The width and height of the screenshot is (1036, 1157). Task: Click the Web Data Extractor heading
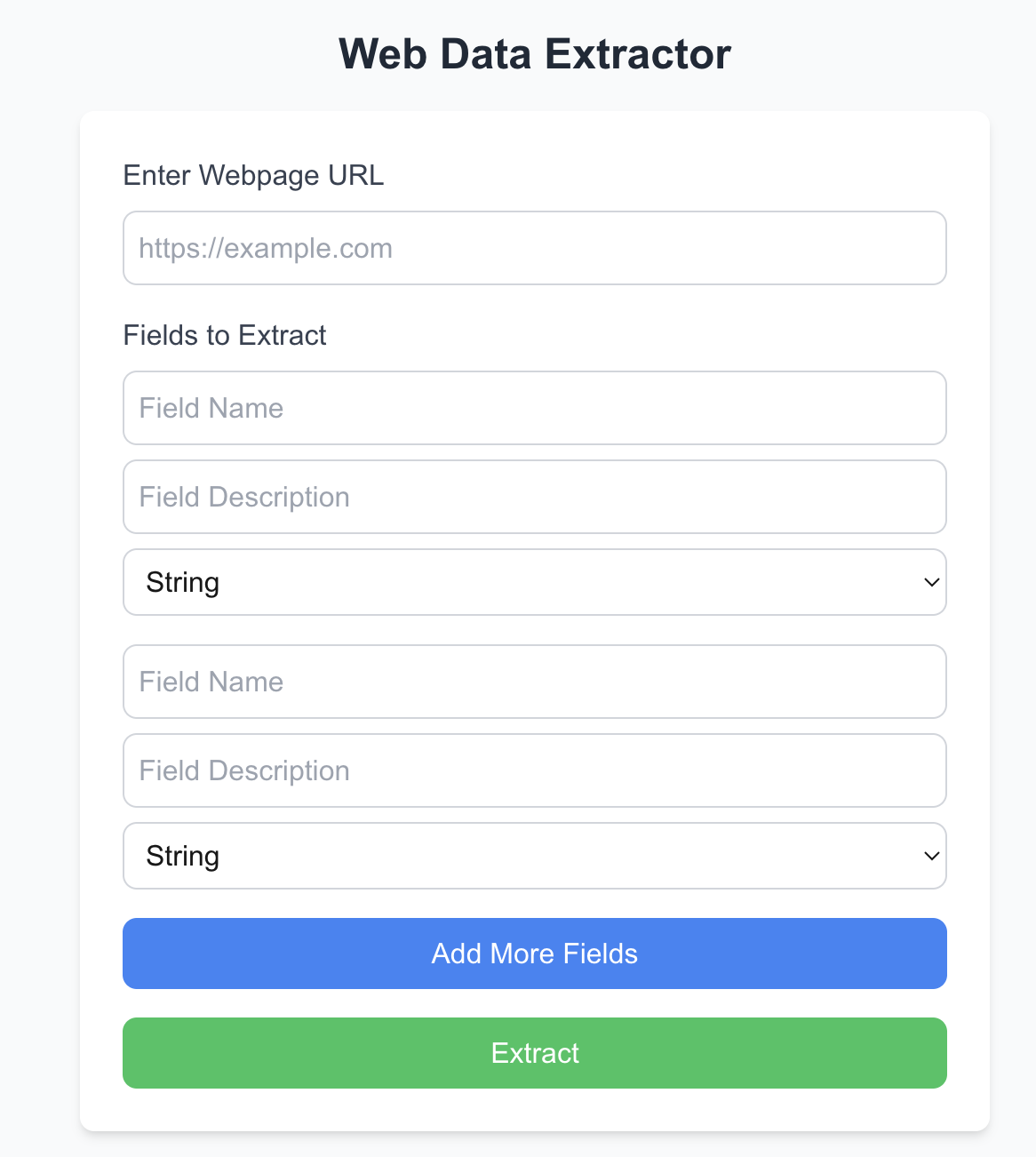coord(535,54)
